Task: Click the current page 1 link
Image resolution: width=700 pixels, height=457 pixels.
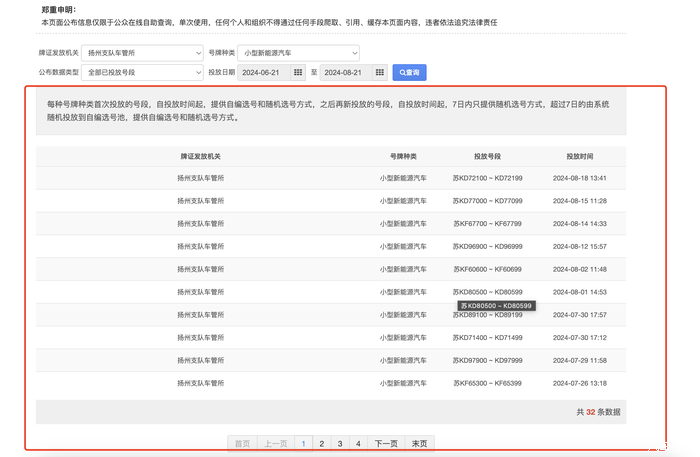Action: [x=303, y=443]
